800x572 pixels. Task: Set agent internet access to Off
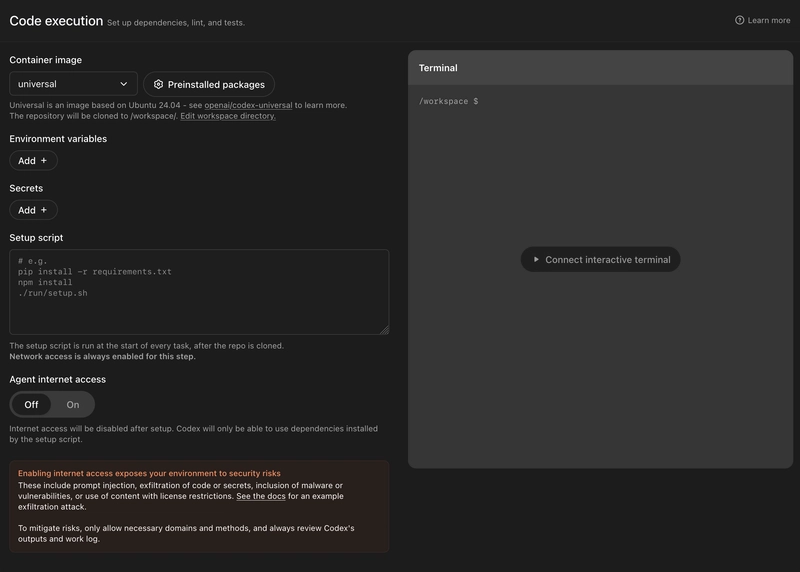tap(32, 405)
